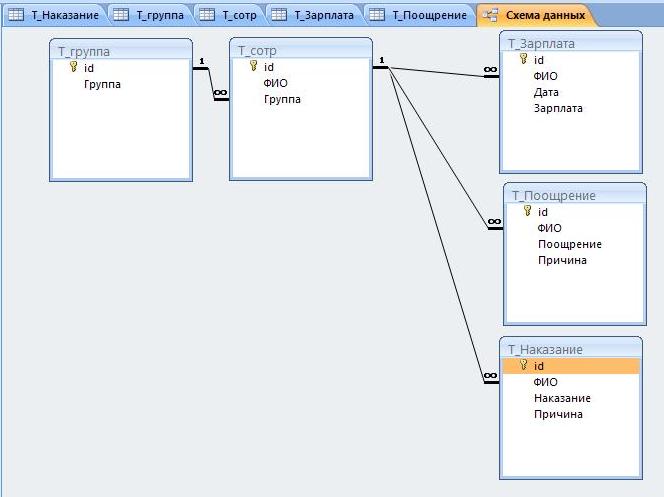Image resolution: width=664 pixels, height=497 pixels.
Task: Click primary key icon in Т_Зарплата table
Action: 524,59
